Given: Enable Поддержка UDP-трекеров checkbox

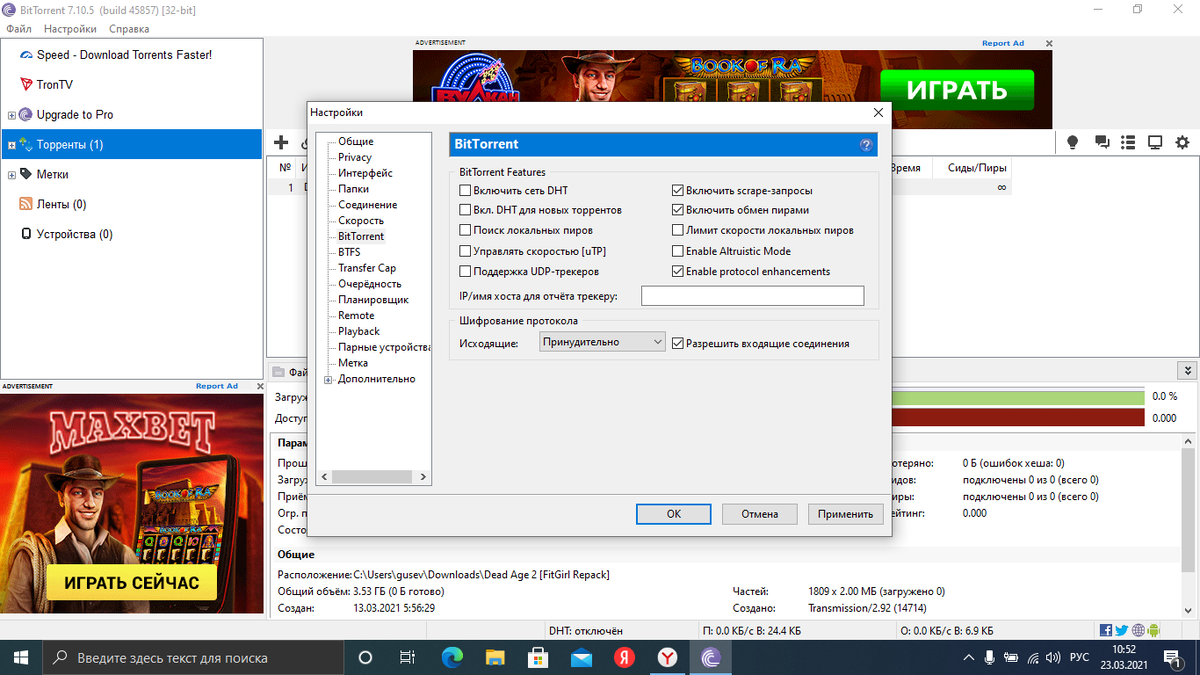Looking at the screenshot, I should pyautogui.click(x=465, y=271).
